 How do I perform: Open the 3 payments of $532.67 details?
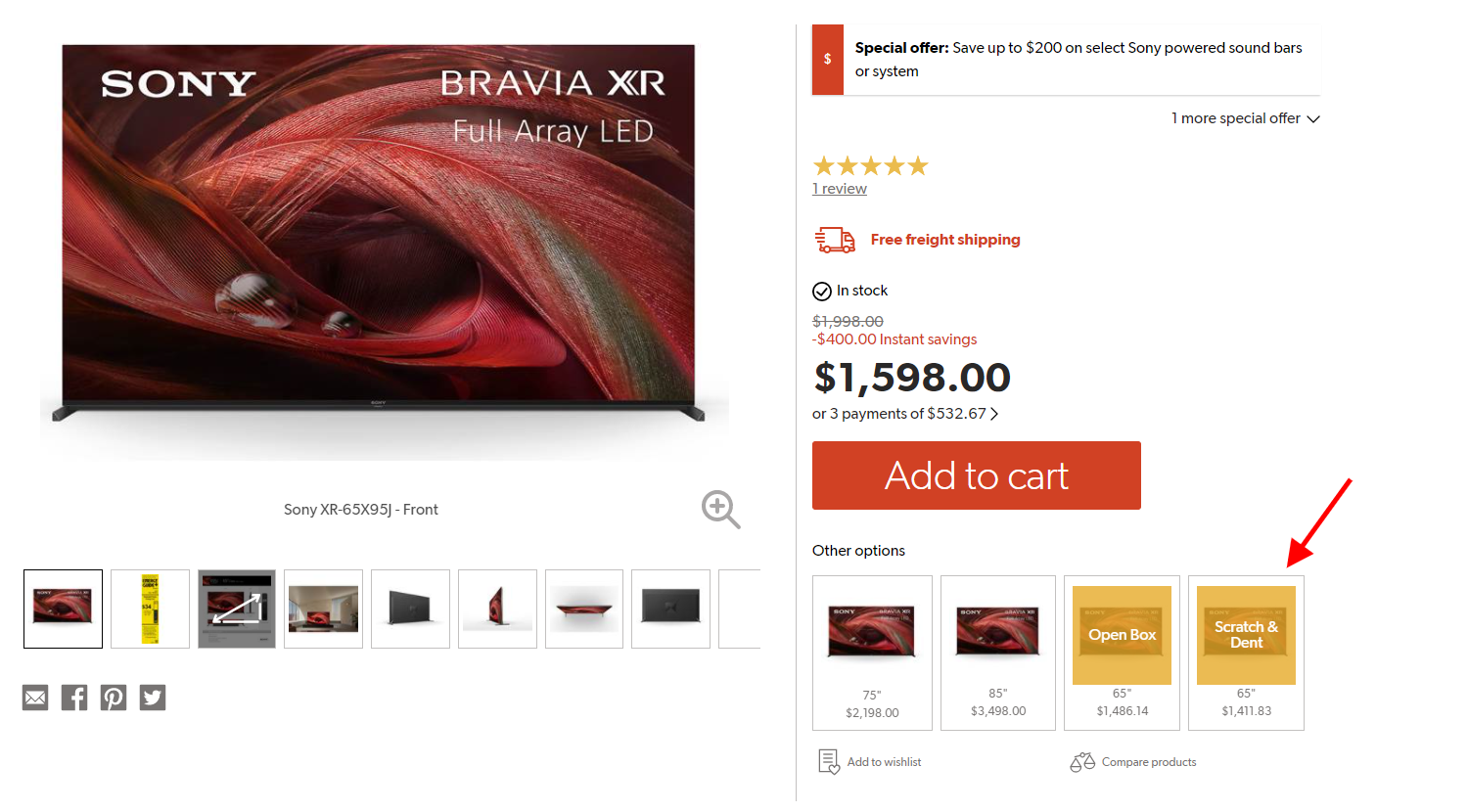(x=904, y=414)
